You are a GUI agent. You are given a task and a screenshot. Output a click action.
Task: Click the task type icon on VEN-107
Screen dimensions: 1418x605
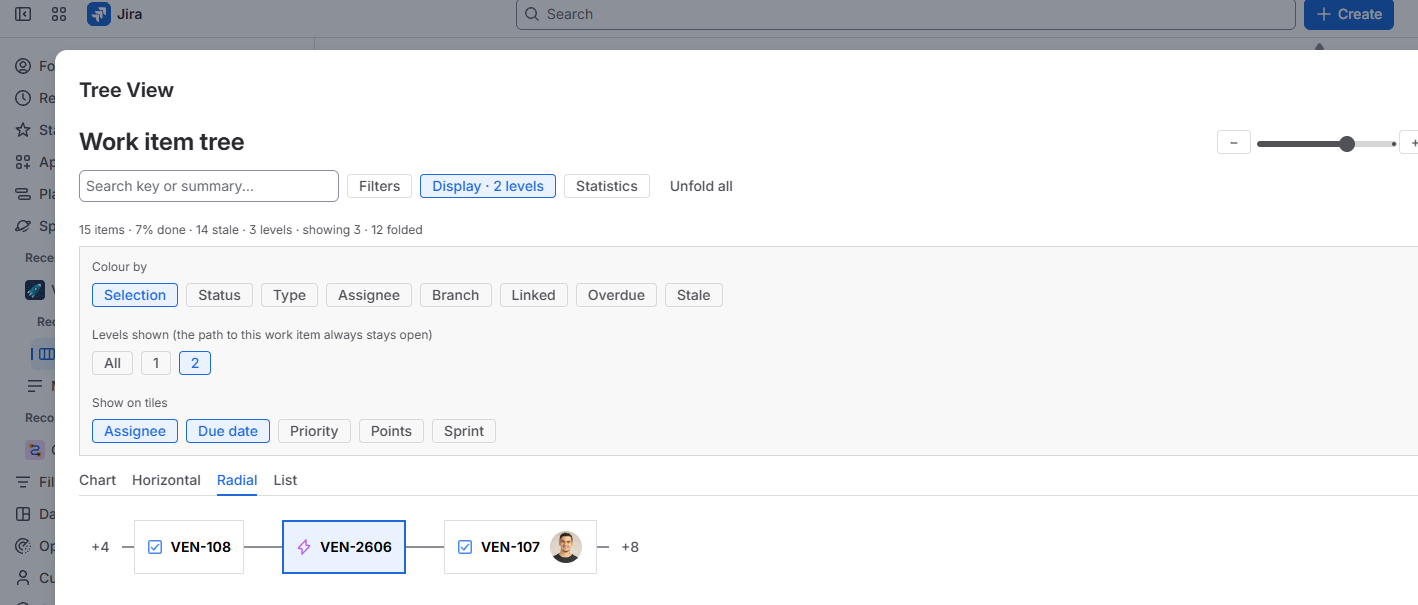click(465, 547)
